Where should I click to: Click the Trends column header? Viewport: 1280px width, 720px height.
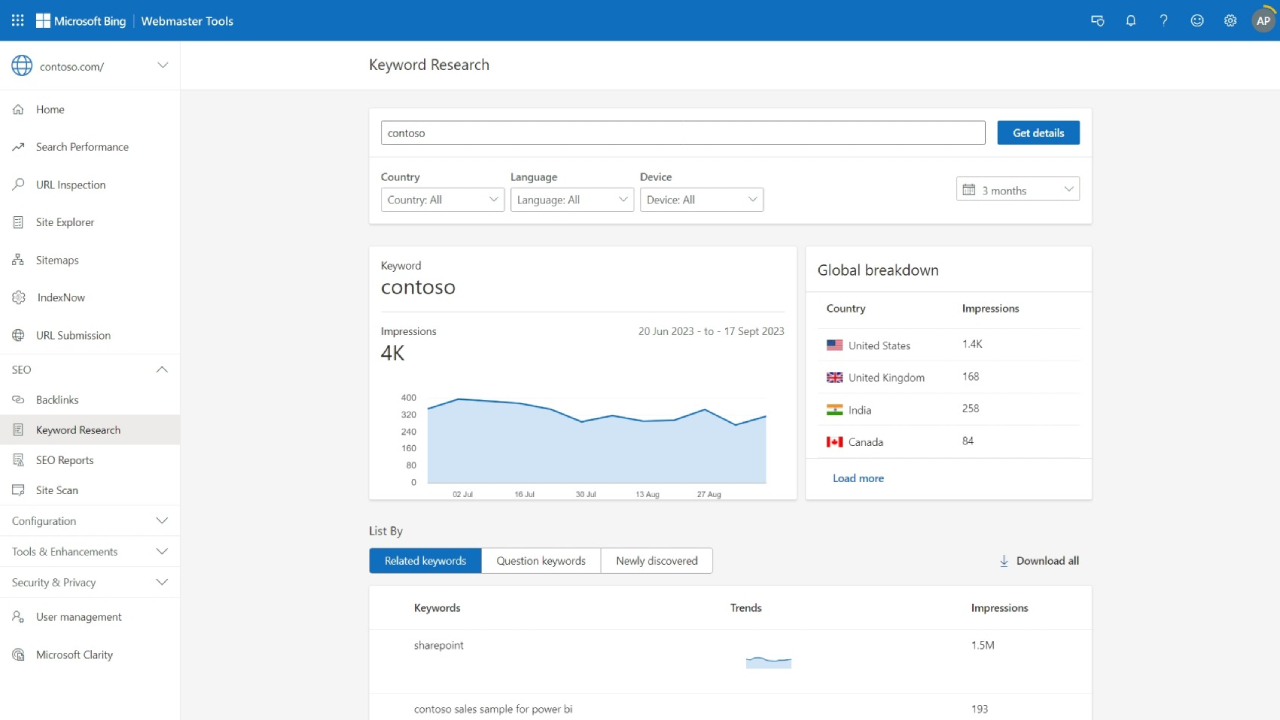click(746, 608)
